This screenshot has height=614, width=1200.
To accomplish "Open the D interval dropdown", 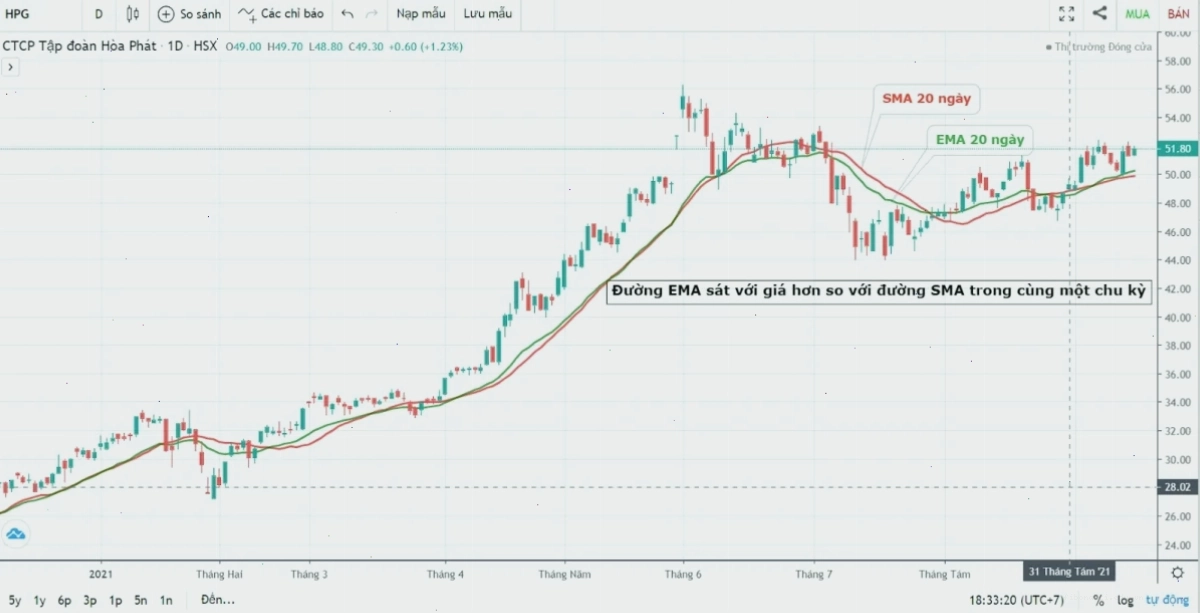I will coord(98,14).
